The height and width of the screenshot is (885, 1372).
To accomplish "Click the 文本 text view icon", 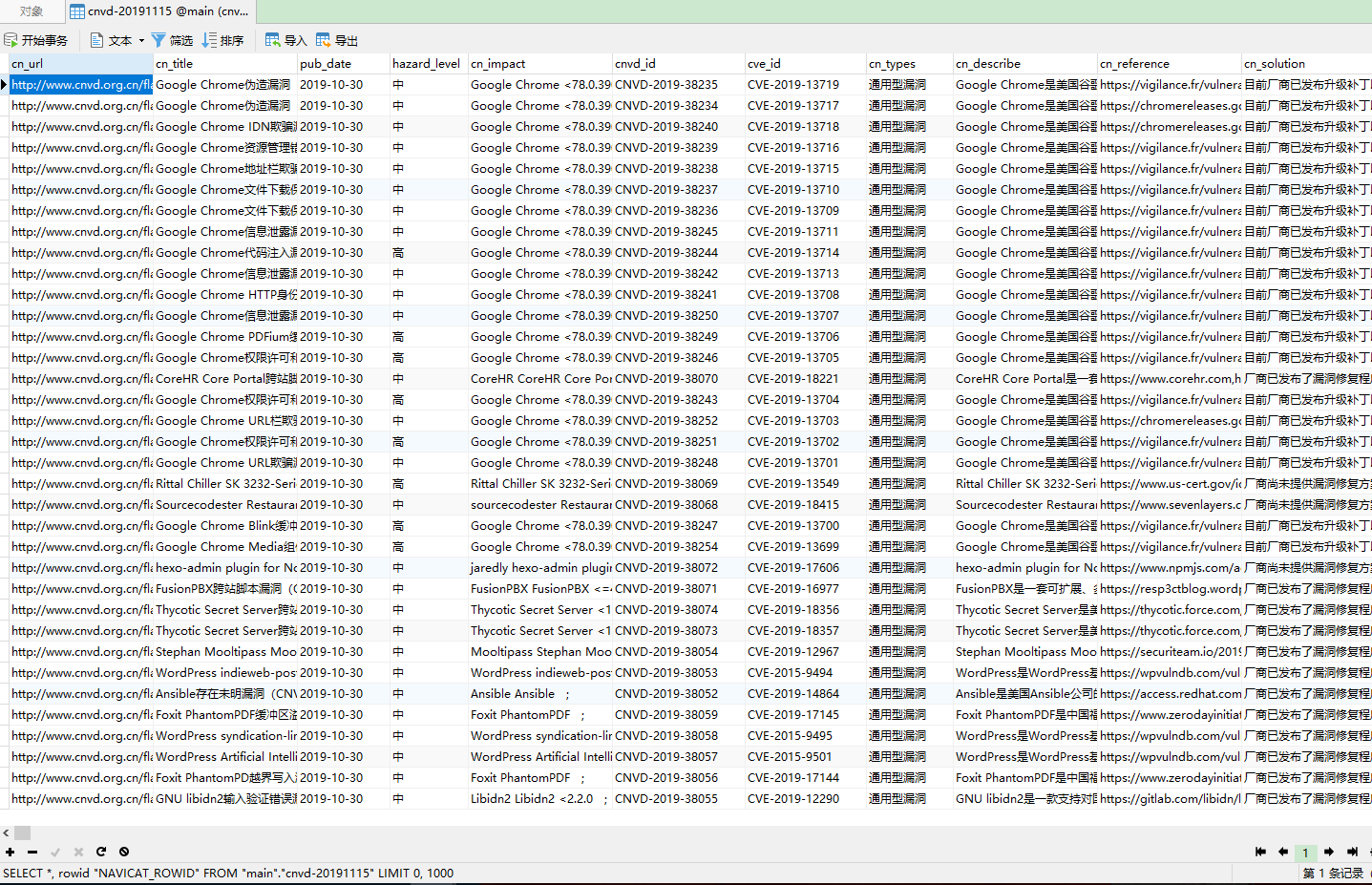I will pyautogui.click(x=97, y=40).
